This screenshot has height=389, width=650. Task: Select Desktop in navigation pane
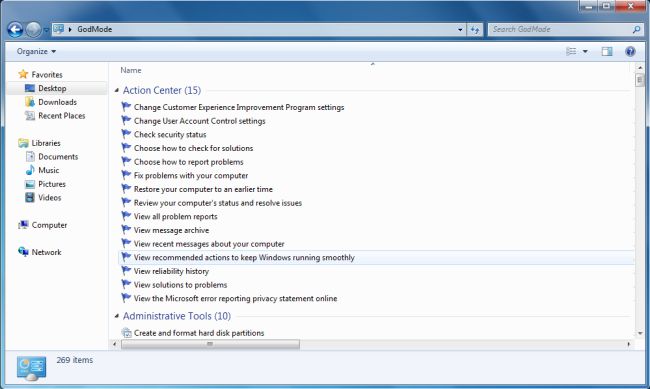tap(52, 88)
